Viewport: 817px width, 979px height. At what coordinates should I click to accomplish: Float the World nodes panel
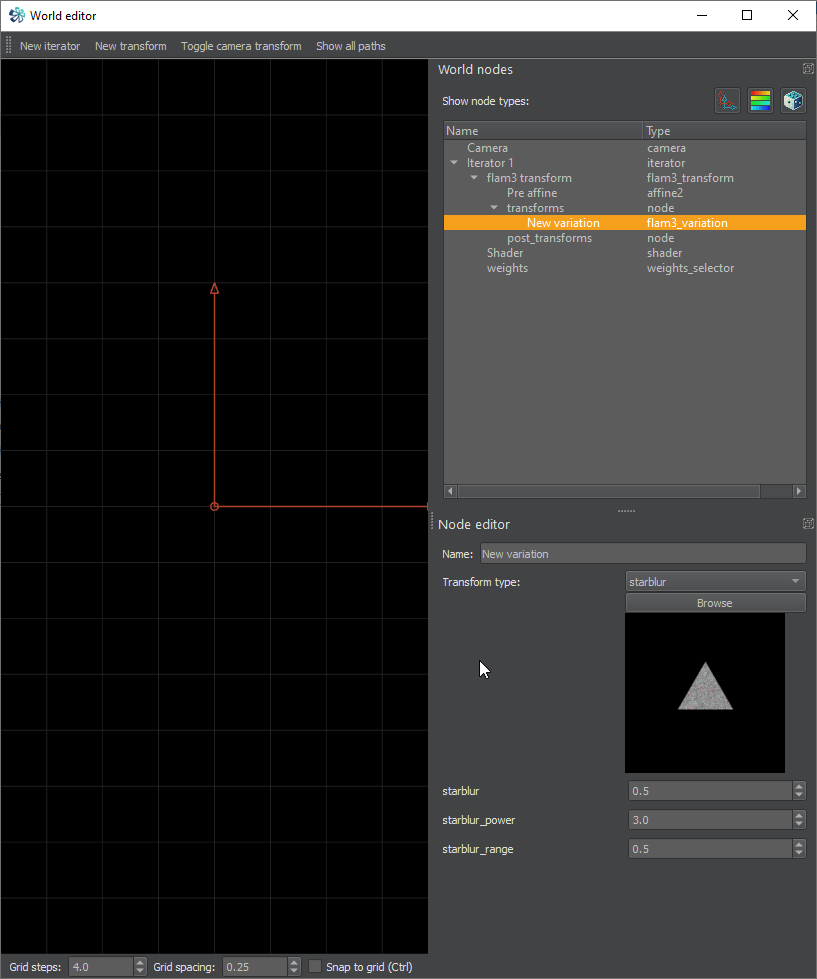[x=808, y=69]
